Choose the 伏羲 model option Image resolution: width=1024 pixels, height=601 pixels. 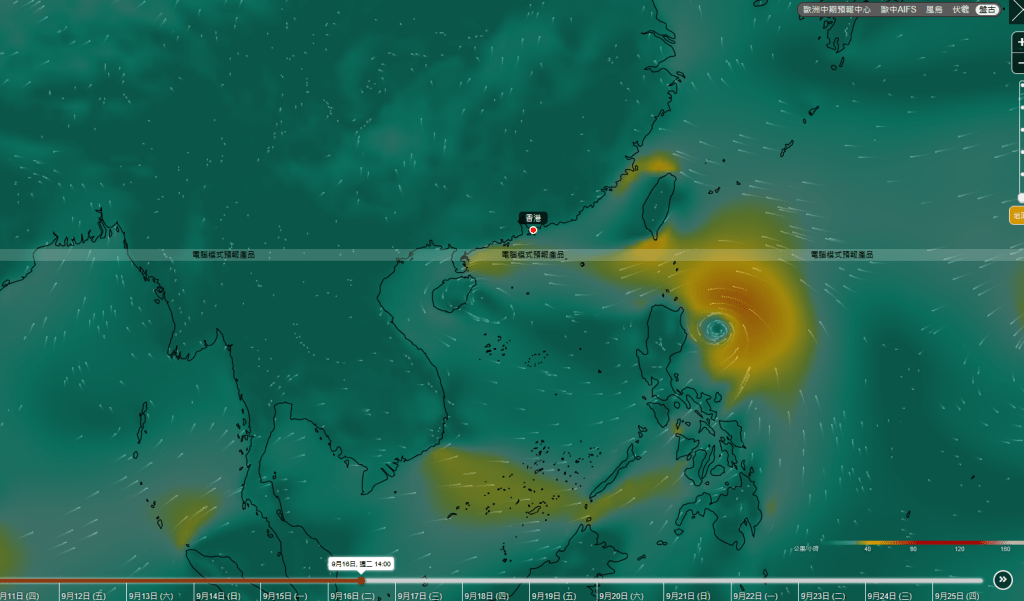point(960,9)
